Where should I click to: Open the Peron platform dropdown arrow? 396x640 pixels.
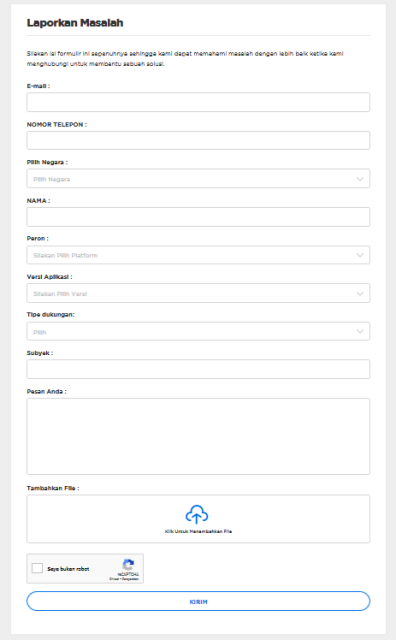[360, 255]
